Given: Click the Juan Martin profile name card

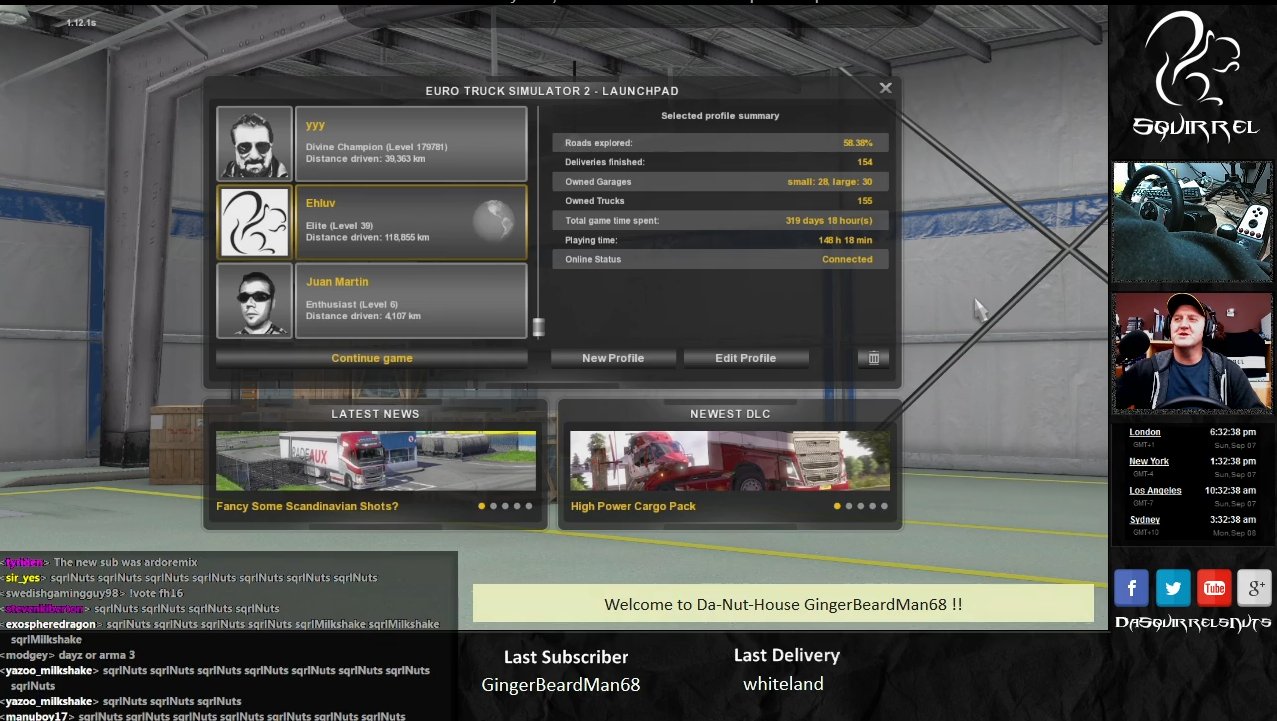Looking at the screenshot, I should tap(411, 300).
